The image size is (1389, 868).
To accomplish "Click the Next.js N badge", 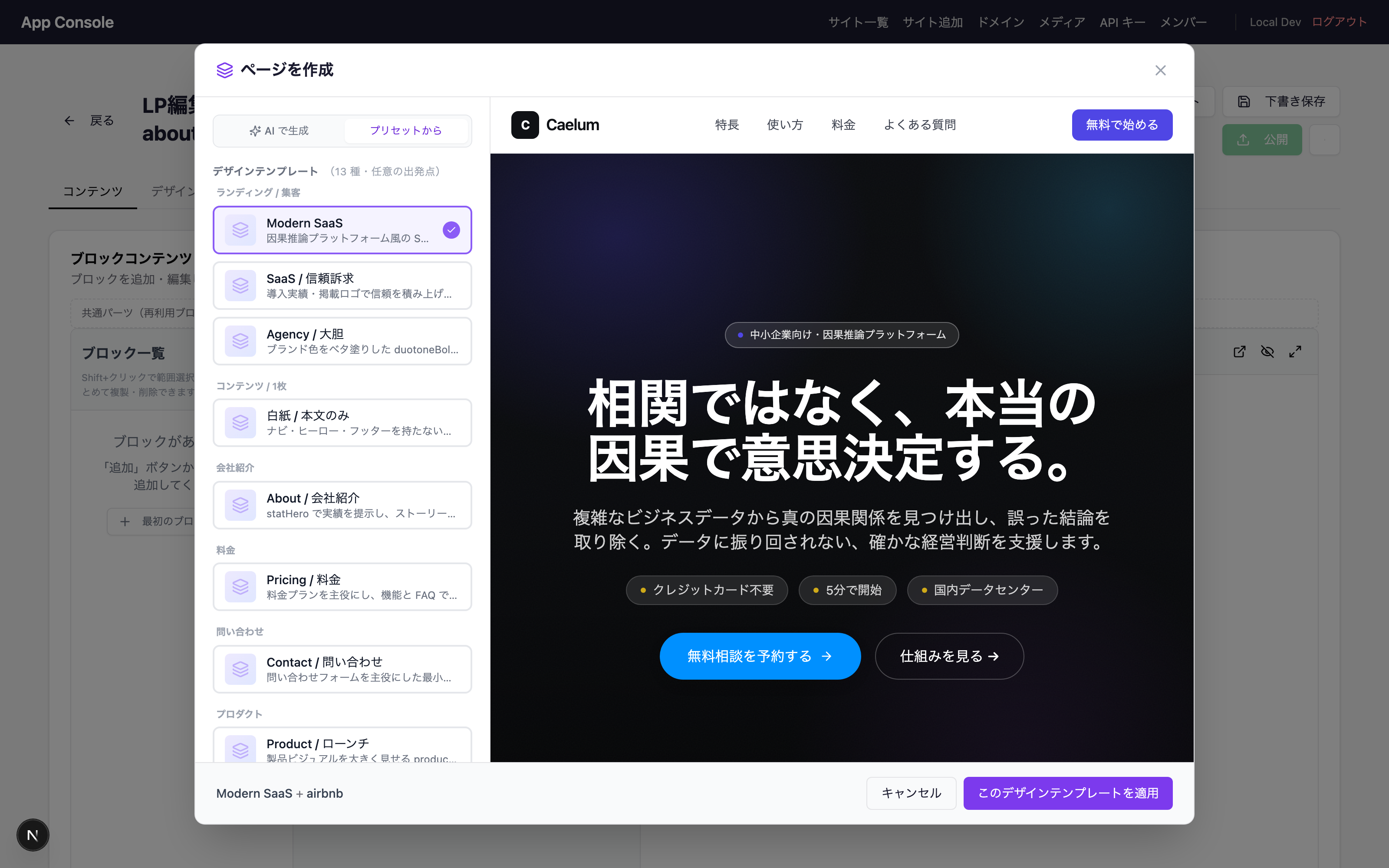I will pyautogui.click(x=33, y=835).
